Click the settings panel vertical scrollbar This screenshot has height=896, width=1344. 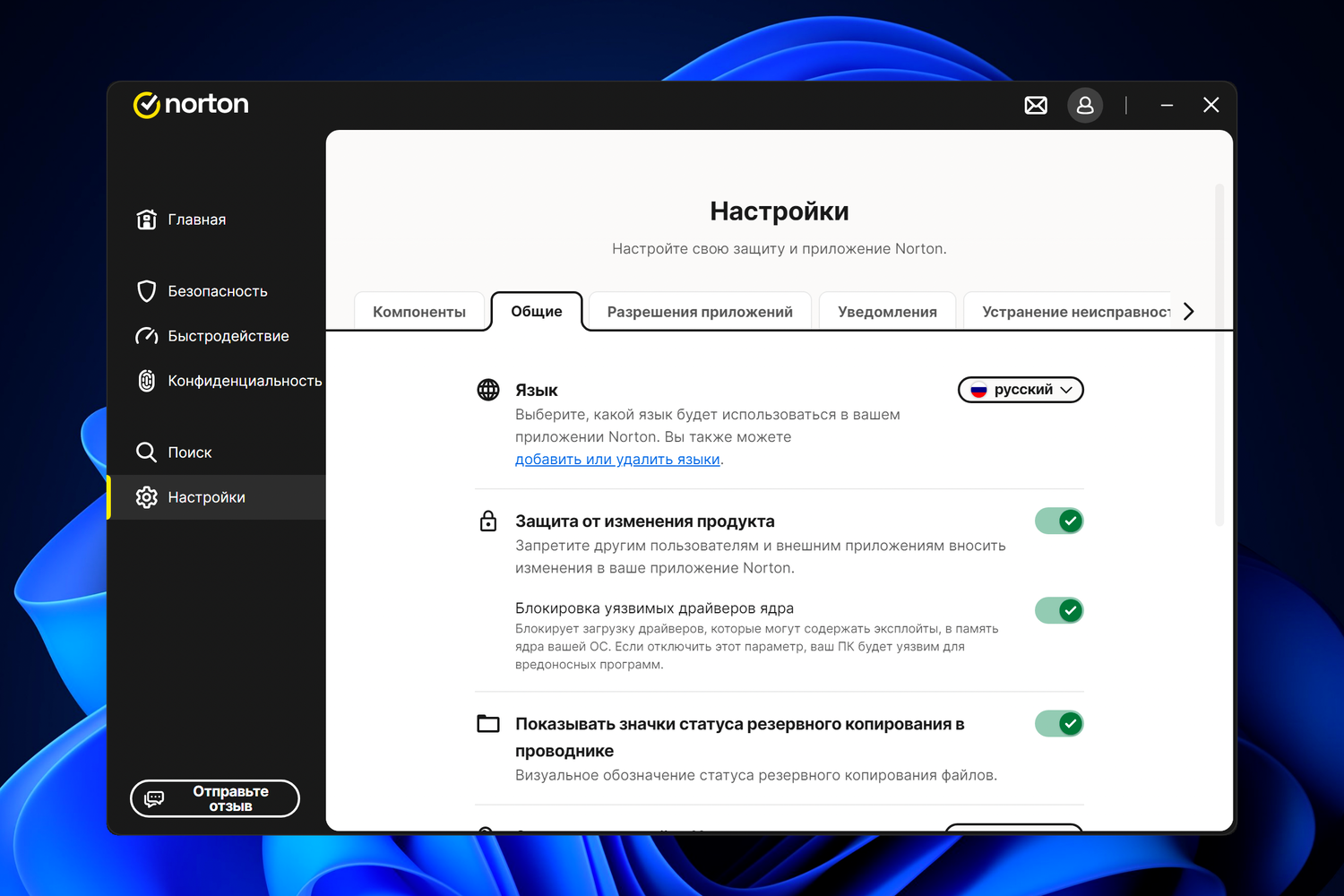[1219, 355]
